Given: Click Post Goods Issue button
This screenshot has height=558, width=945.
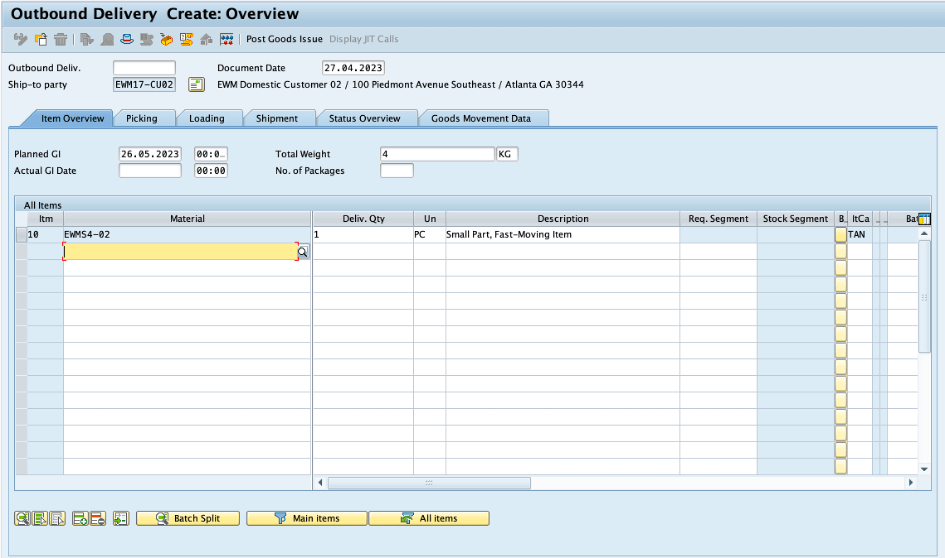Looking at the screenshot, I should [284, 39].
